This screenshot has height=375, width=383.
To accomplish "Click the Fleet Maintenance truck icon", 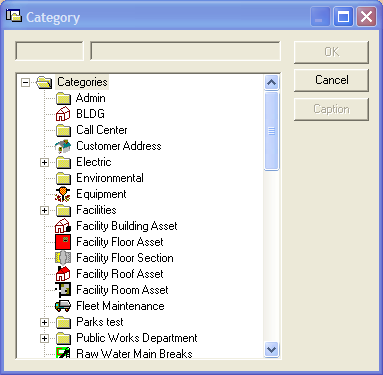I will tap(63, 306).
